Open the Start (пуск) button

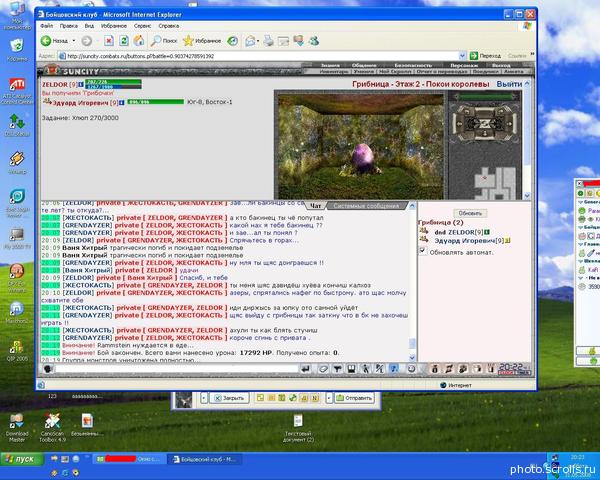click(22, 459)
